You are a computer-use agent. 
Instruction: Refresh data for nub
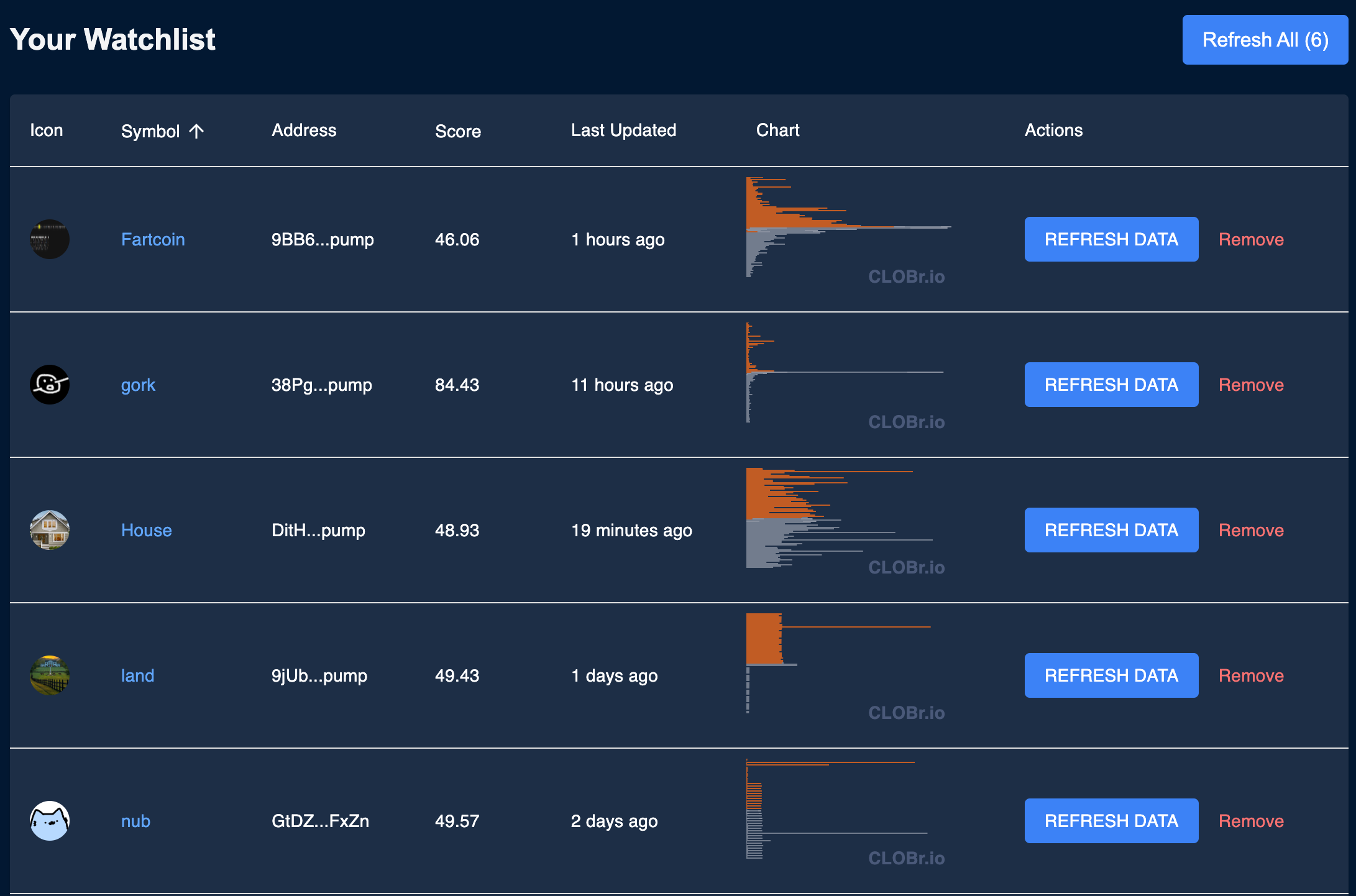pos(1111,821)
